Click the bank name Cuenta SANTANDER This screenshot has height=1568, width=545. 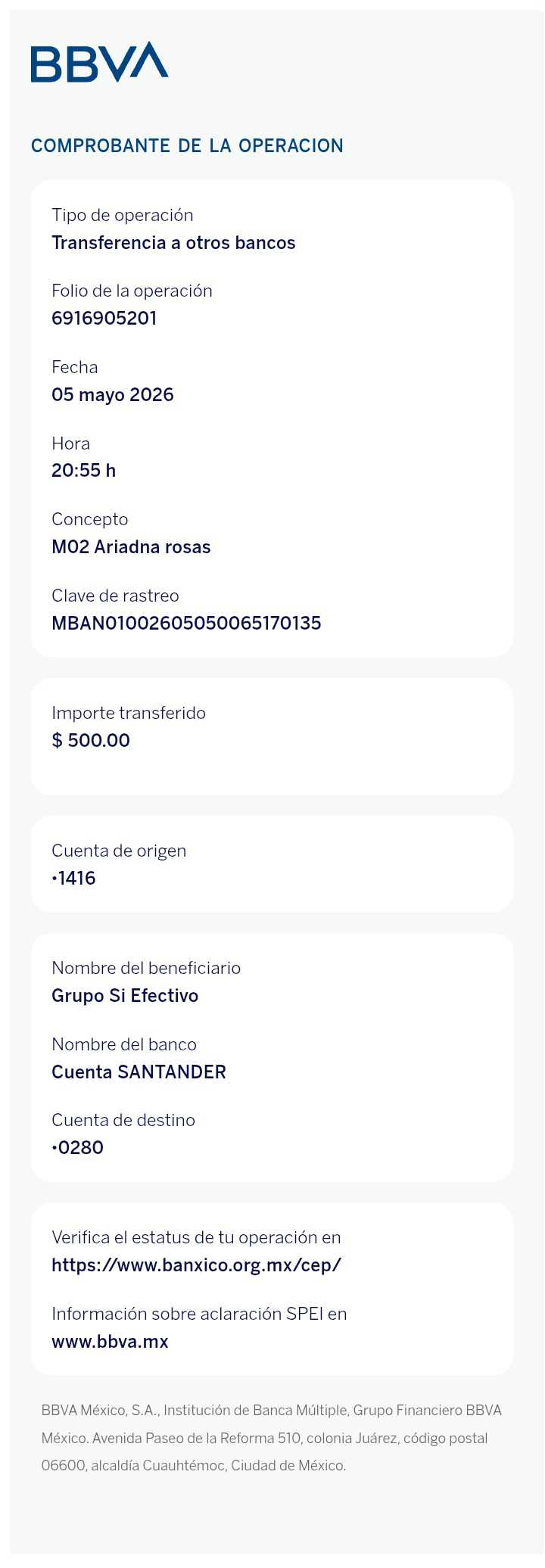(139, 1072)
